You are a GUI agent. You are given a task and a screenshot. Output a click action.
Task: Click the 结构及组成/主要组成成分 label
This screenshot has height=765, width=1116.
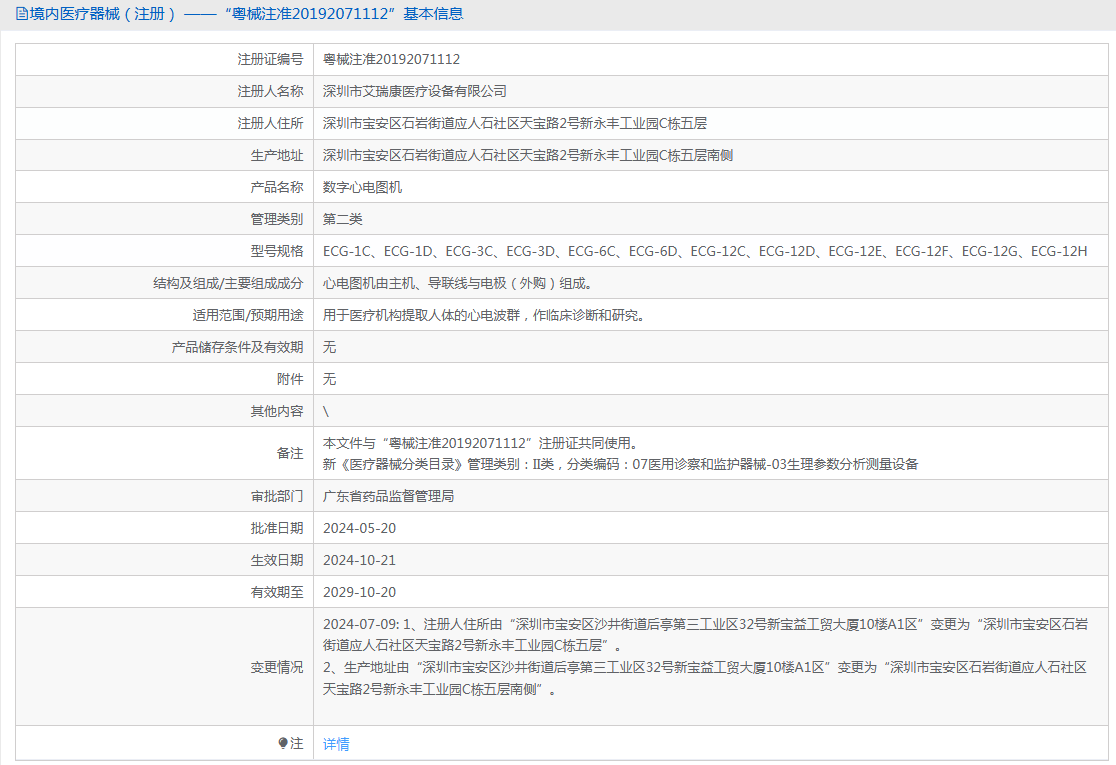point(228,284)
